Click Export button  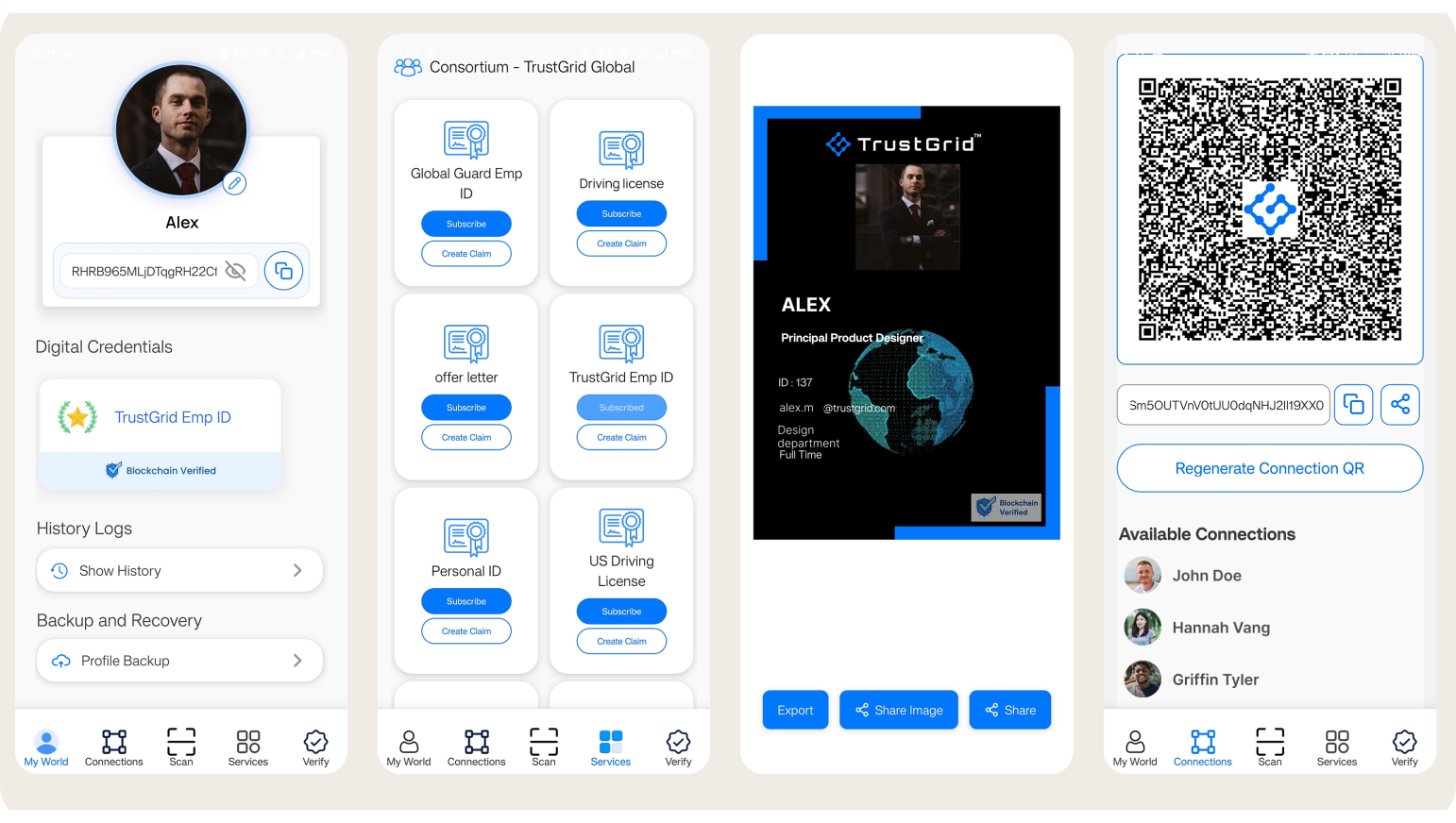point(795,710)
